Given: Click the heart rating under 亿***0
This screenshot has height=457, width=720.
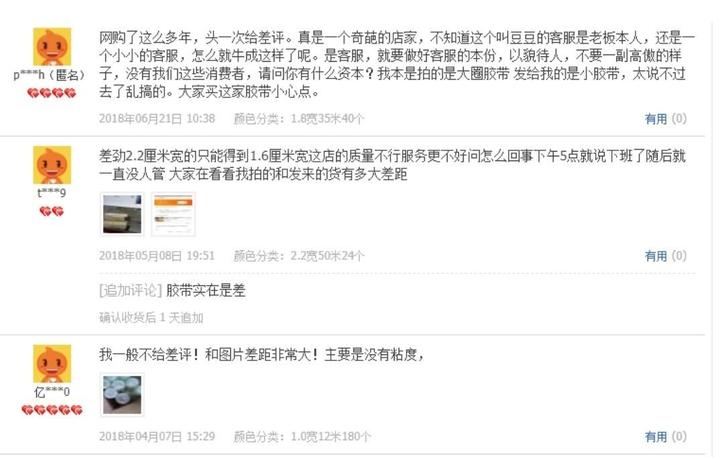Looking at the screenshot, I should pos(52,410).
